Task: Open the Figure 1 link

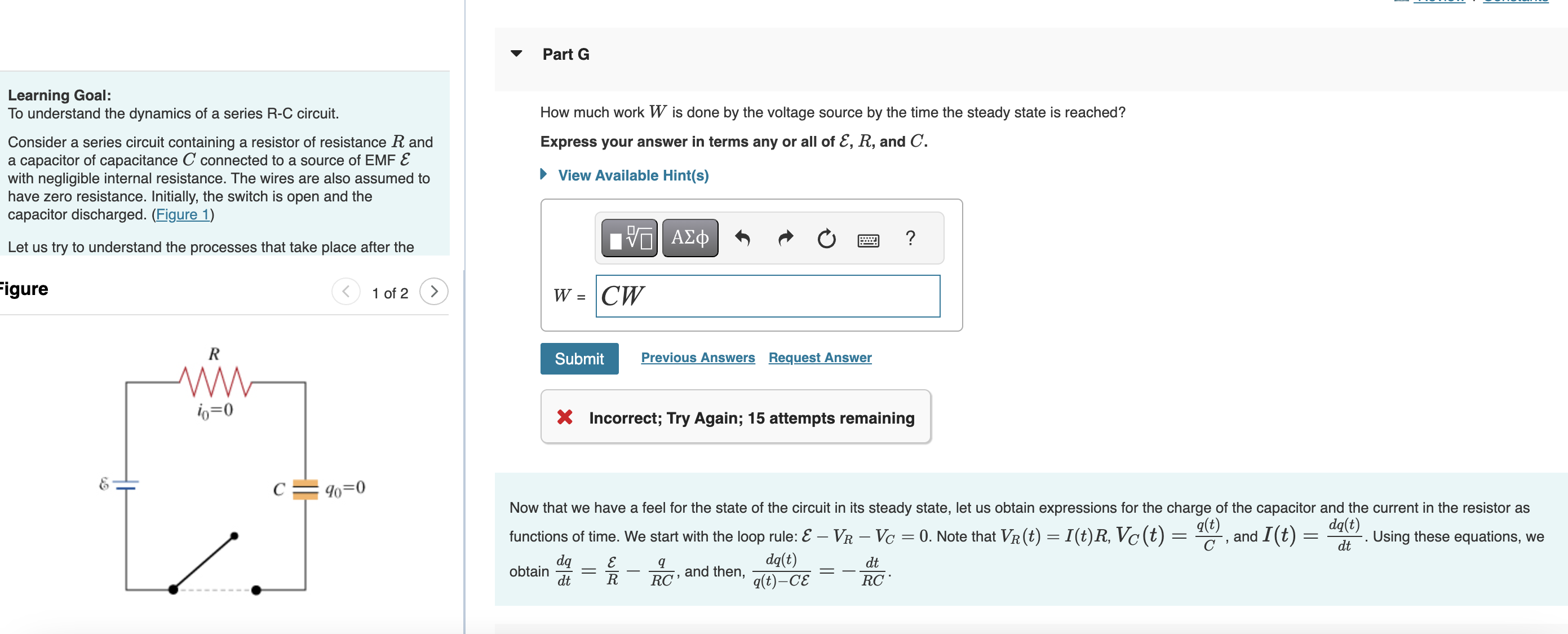Action: [x=182, y=214]
